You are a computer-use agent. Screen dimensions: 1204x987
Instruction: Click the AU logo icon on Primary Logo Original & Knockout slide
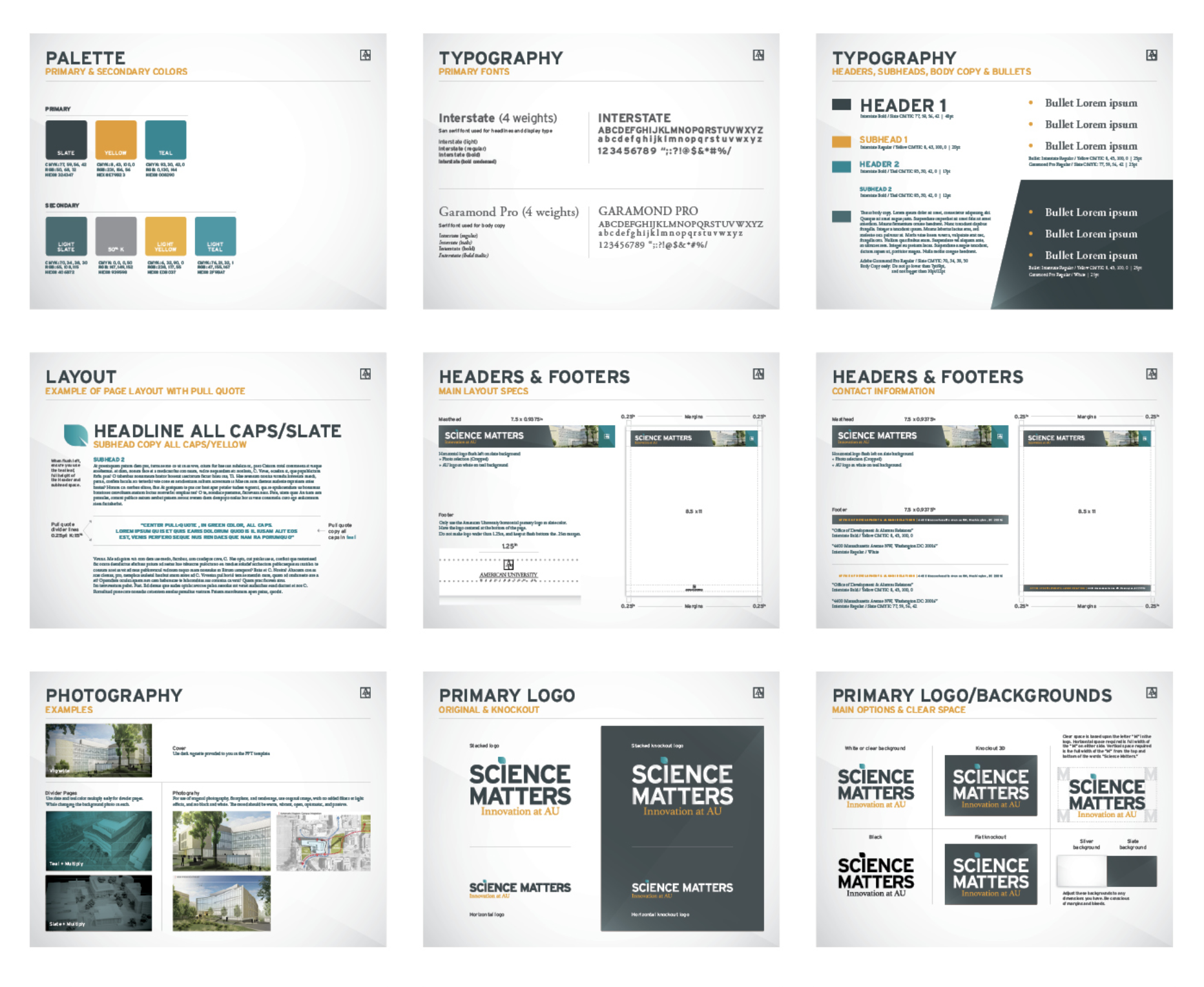[x=758, y=692]
